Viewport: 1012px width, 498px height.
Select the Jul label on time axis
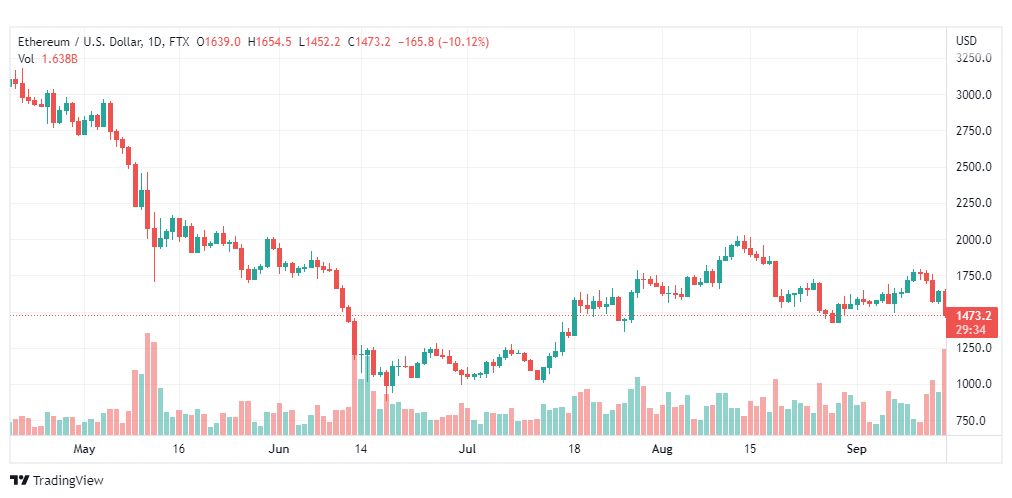pos(467,449)
